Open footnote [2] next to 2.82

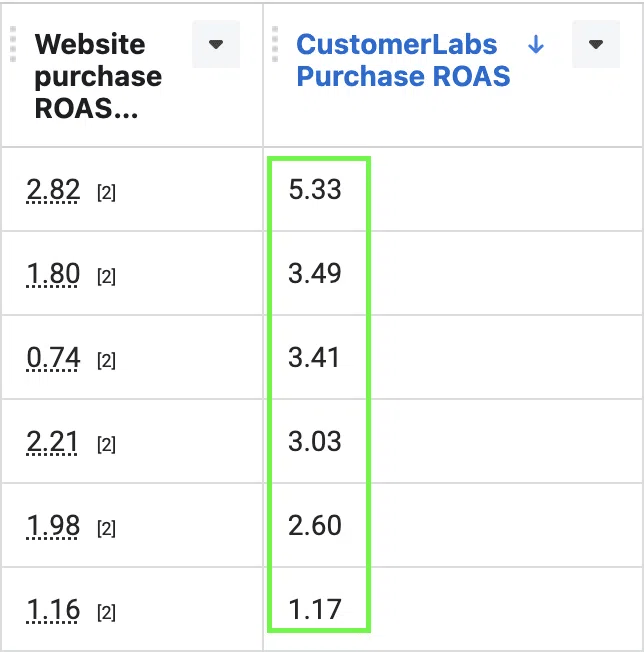(x=106, y=193)
